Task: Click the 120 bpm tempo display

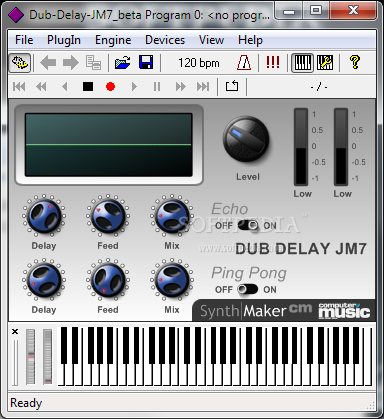Action: pos(199,63)
